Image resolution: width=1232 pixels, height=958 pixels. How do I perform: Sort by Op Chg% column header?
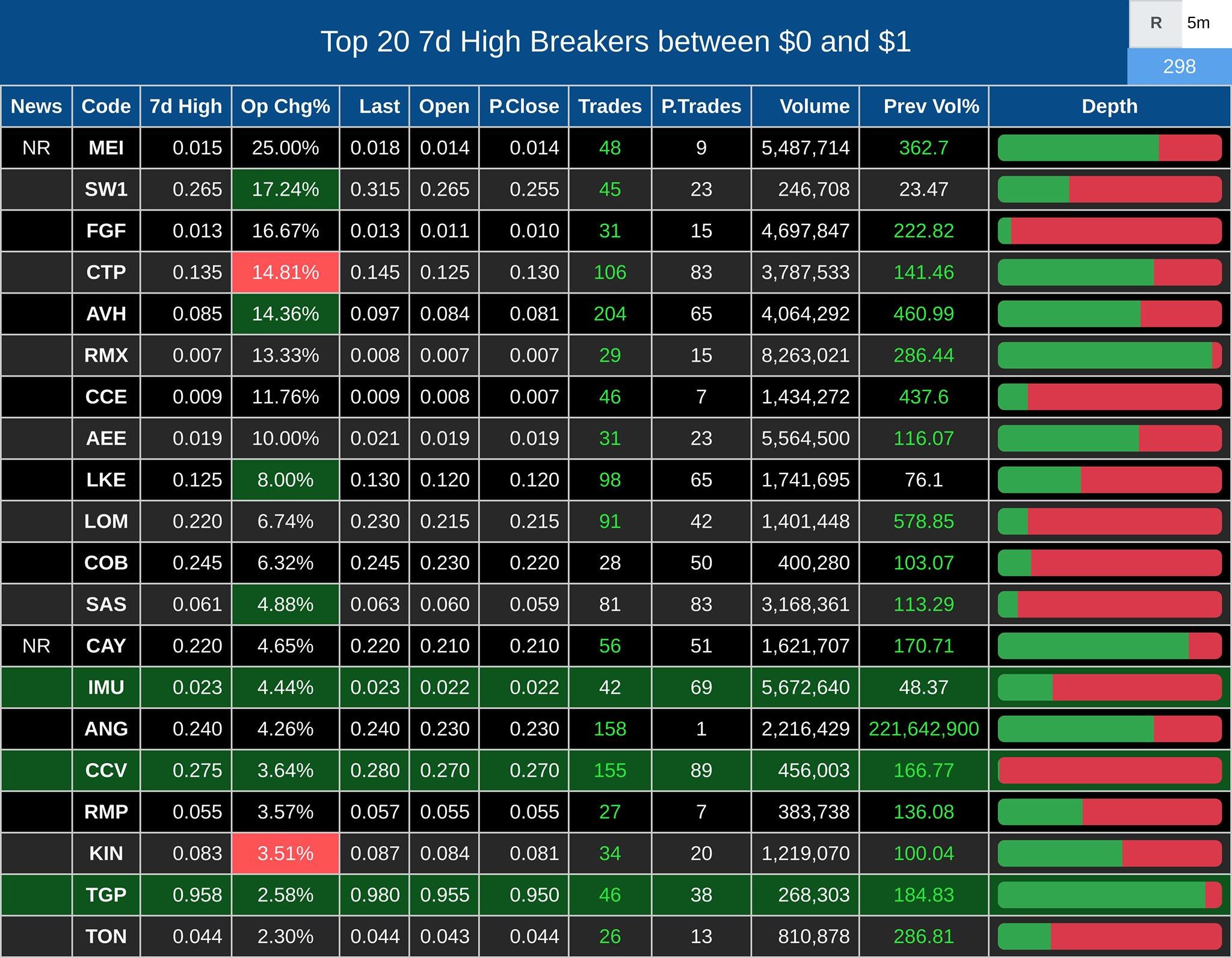pyautogui.click(x=285, y=107)
